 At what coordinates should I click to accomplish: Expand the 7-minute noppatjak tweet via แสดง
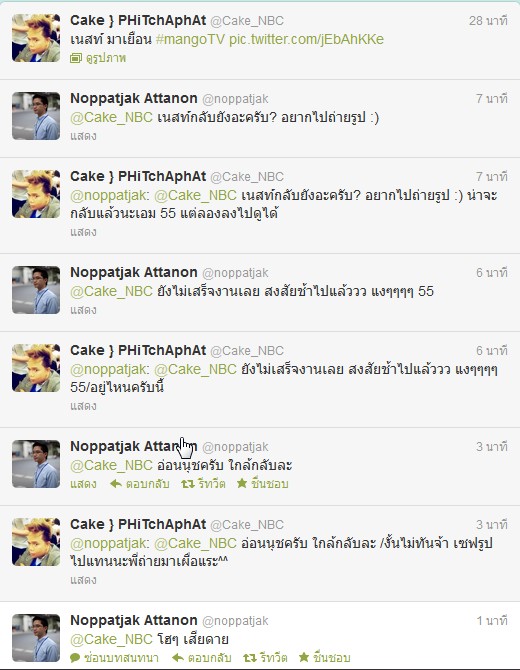tap(83, 136)
